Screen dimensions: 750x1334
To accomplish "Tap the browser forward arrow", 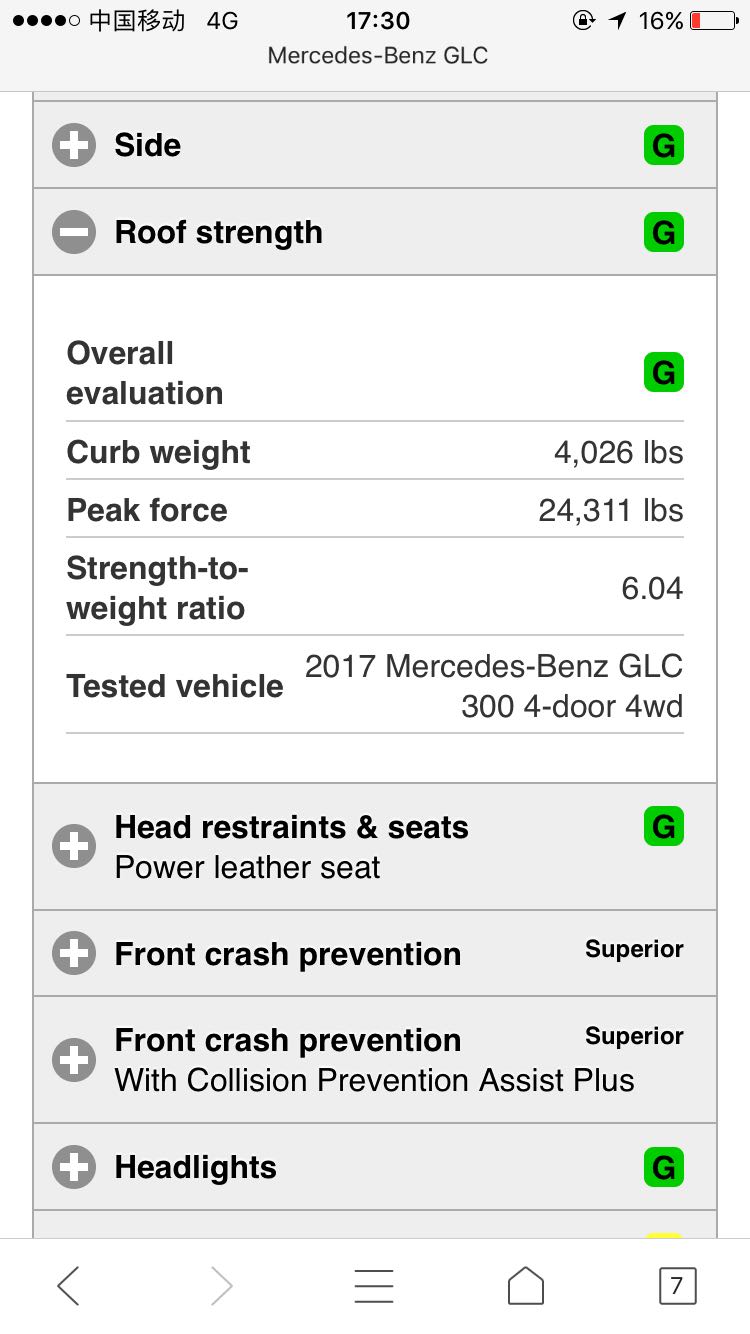I will coord(222,1285).
